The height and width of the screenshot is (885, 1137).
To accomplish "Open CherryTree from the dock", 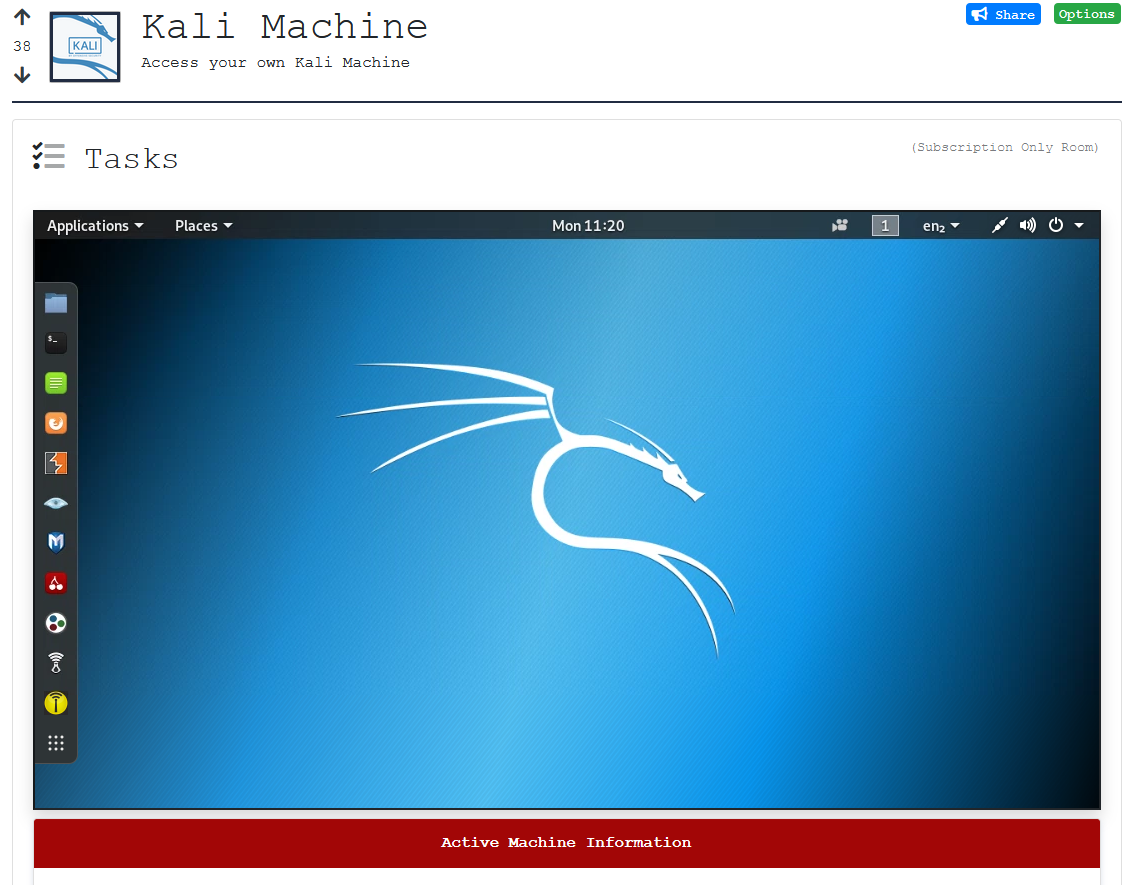I will coord(56,583).
